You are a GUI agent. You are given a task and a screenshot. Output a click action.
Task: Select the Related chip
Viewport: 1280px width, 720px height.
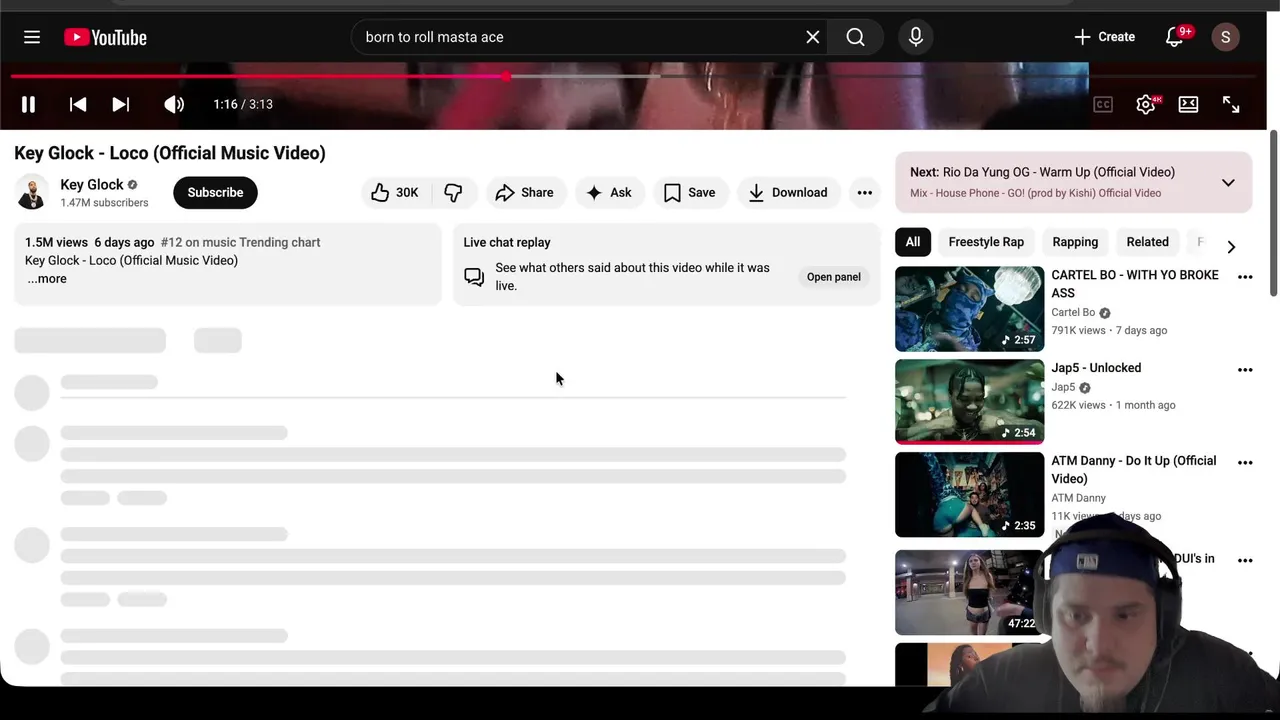(1147, 242)
